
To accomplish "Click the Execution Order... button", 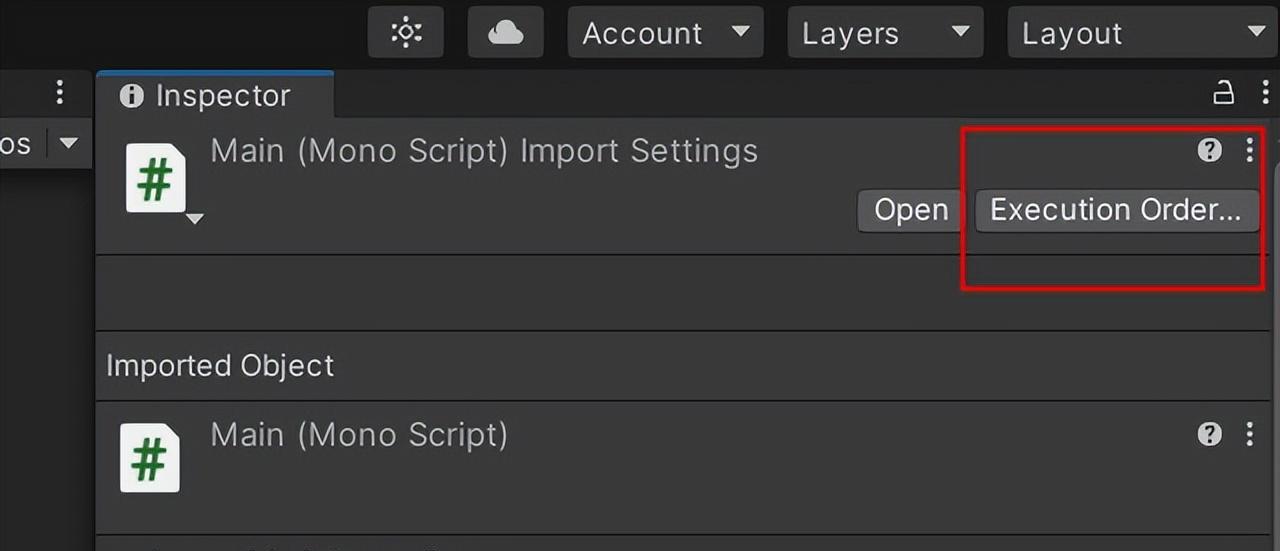I will 1117,210.
